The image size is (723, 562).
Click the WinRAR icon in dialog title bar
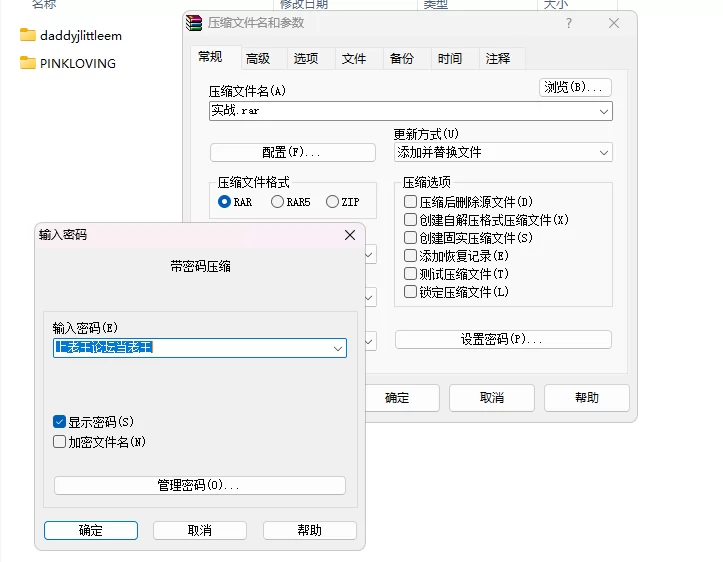click(196, 22)
